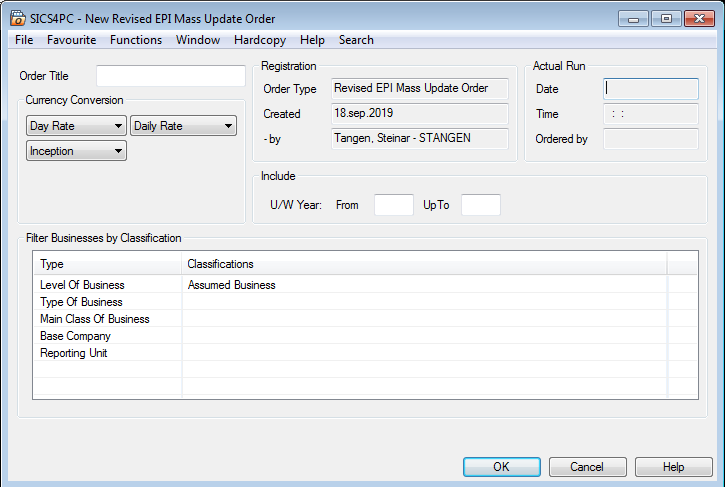
Task: Minimize the SICS4PC window
Action: coord(633,19)
